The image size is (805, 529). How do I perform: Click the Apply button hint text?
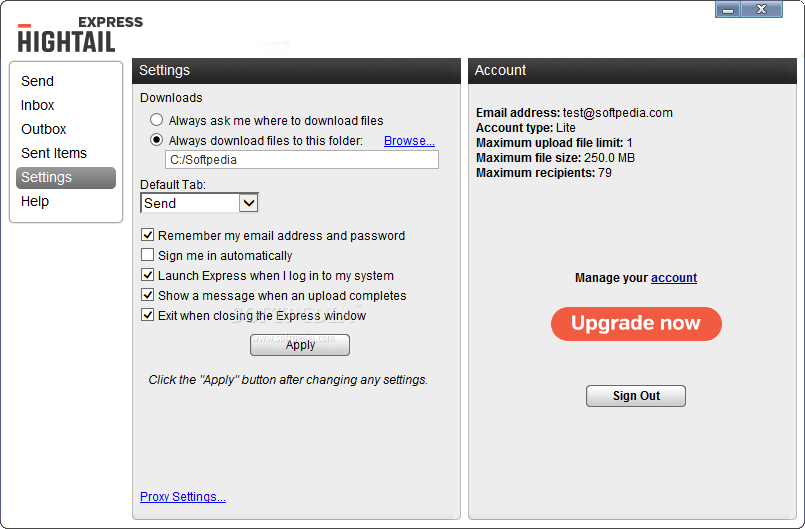[x=288, y=380]
